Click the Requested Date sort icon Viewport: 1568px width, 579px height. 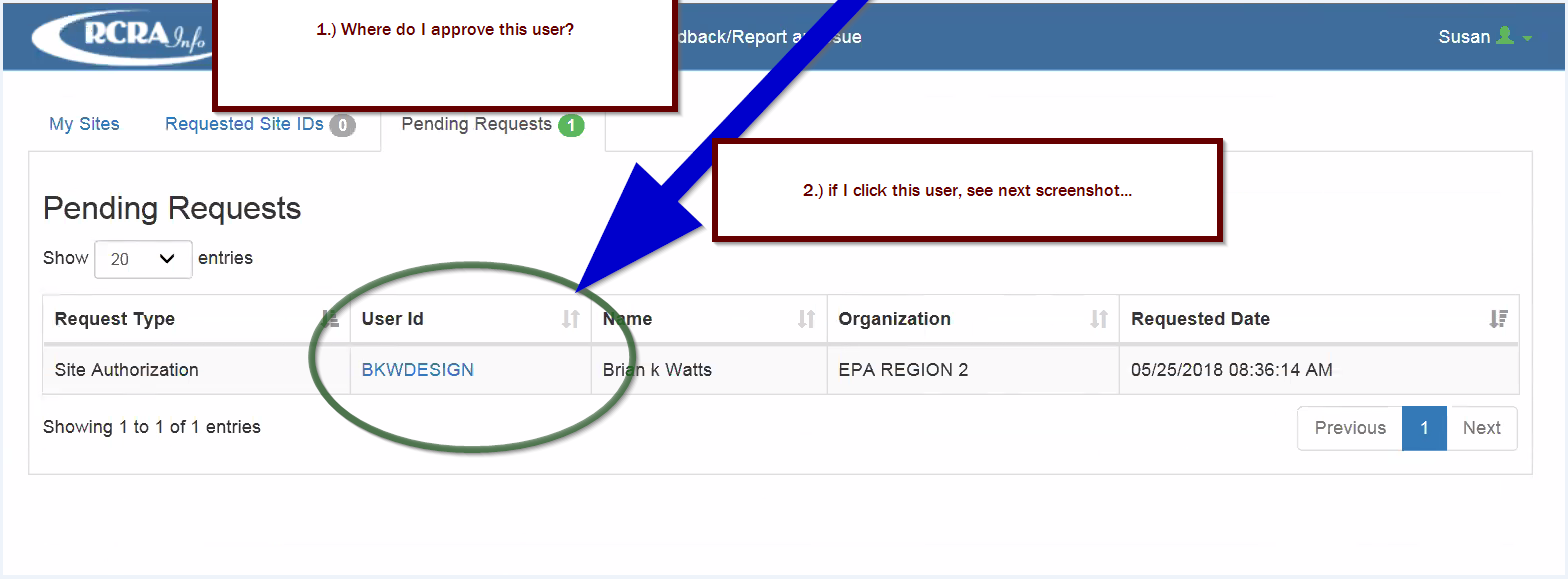[x=1498, y=319]
